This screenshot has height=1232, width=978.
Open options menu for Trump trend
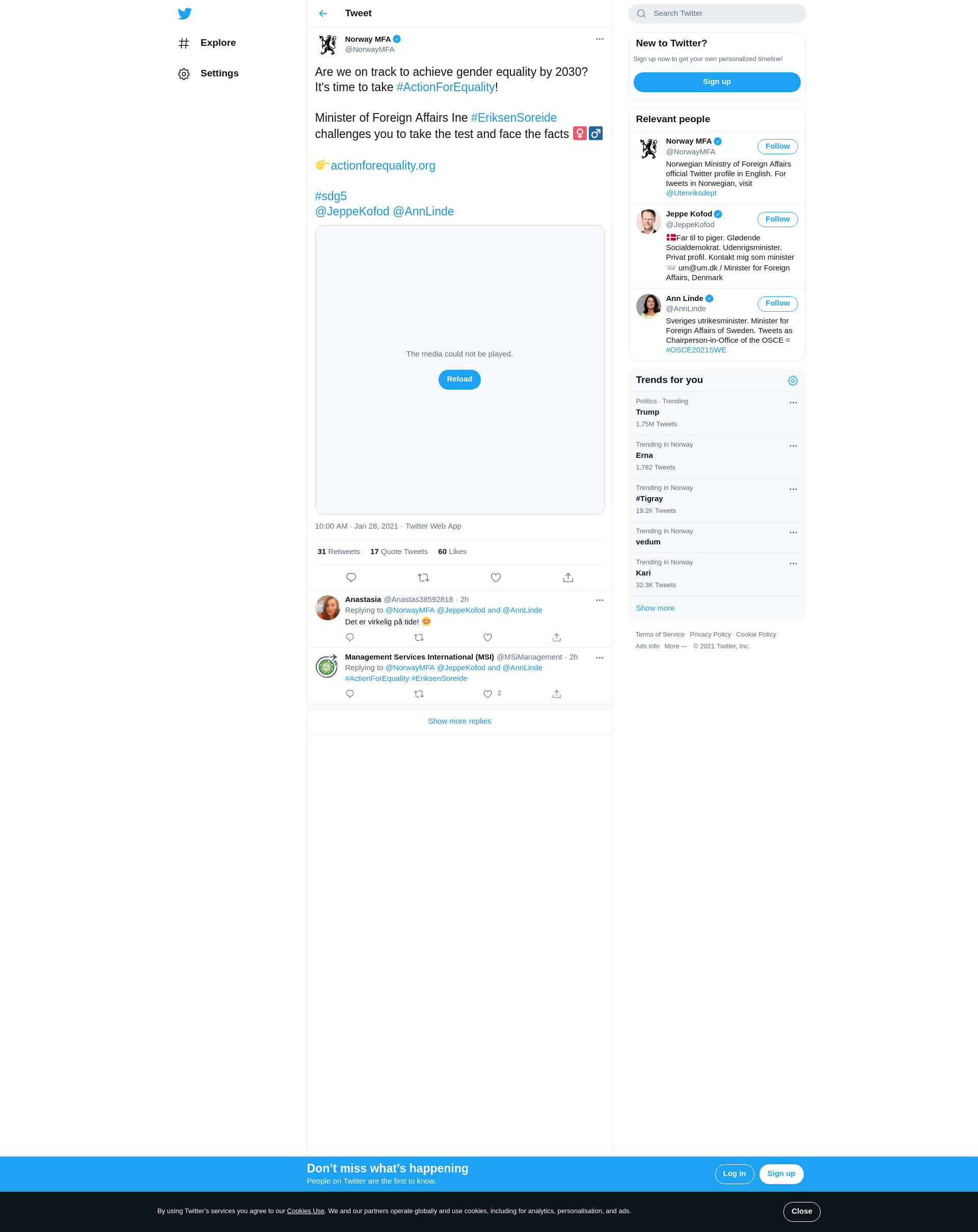(x=794, y=403)
